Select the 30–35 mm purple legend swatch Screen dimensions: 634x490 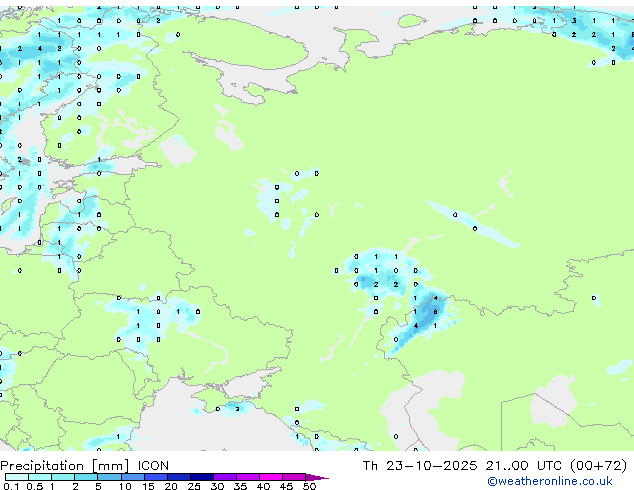tap(224, 477)
